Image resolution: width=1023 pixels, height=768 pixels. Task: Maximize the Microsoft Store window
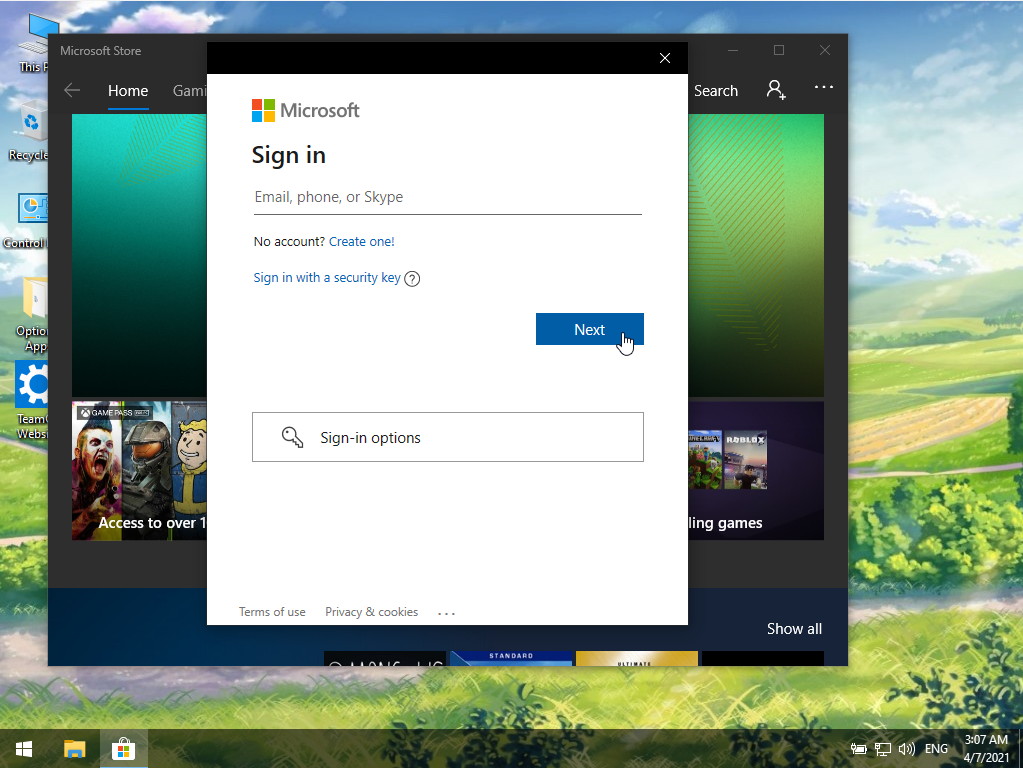pyautogui.click(x=779, y=50)
